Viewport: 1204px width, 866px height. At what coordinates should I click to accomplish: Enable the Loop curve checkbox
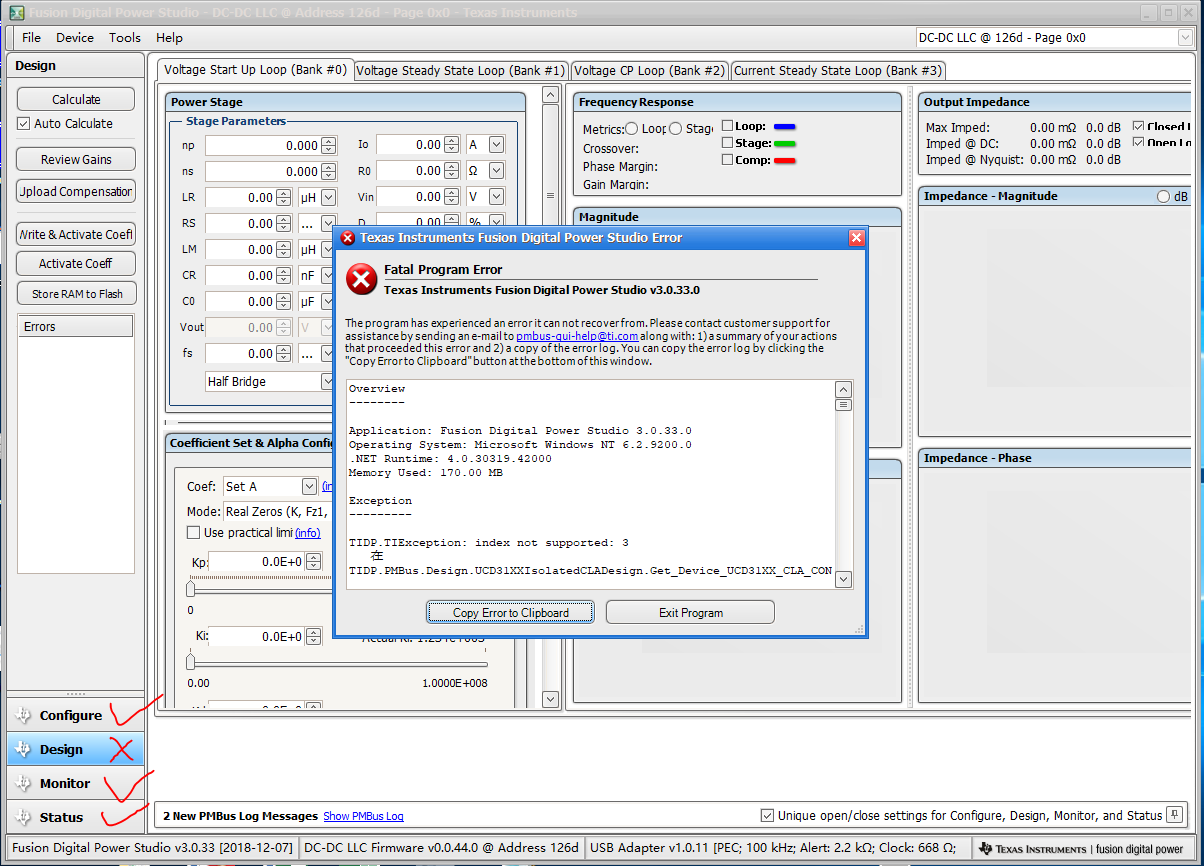[x=728, y=126]
